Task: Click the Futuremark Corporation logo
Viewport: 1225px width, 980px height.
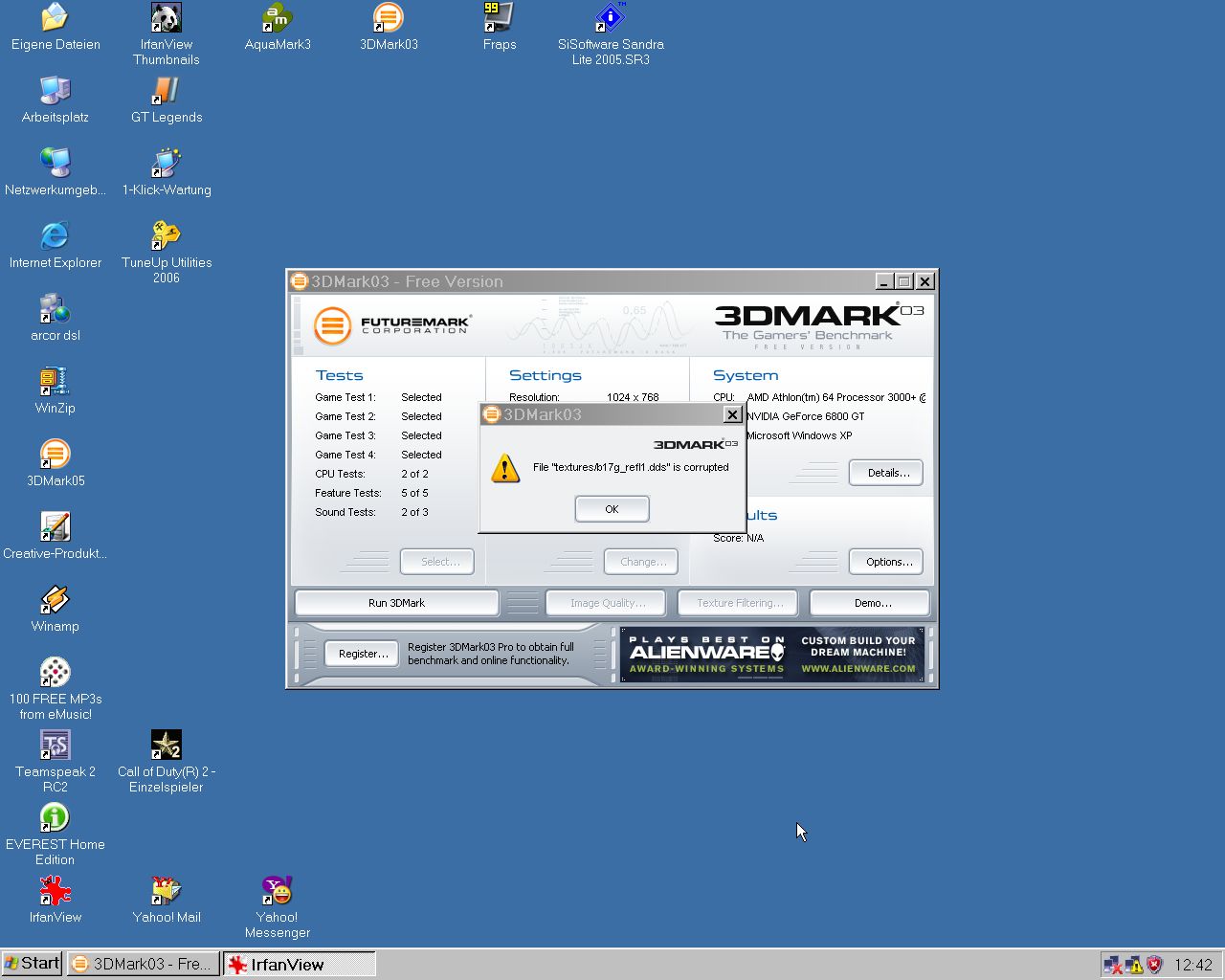Action: tap(392, 325)
